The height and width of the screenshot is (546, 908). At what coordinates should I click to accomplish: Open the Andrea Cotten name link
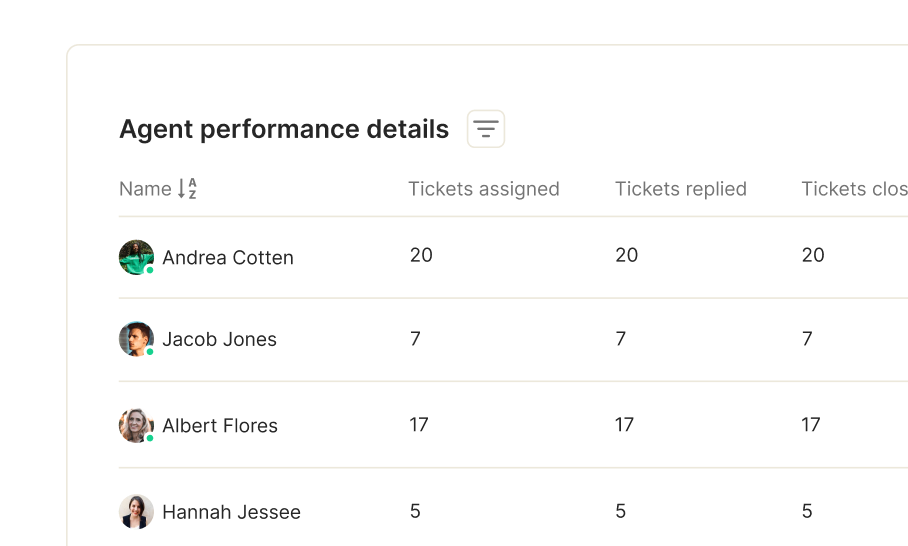coord(228,258)
